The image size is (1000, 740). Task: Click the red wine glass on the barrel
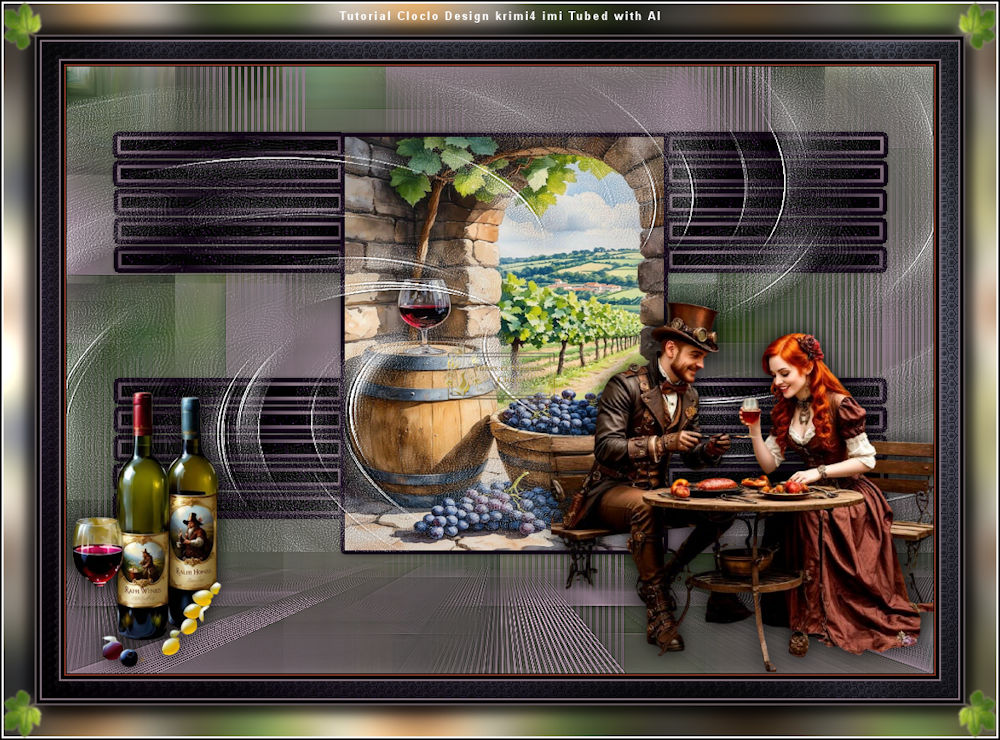[424, 310]
